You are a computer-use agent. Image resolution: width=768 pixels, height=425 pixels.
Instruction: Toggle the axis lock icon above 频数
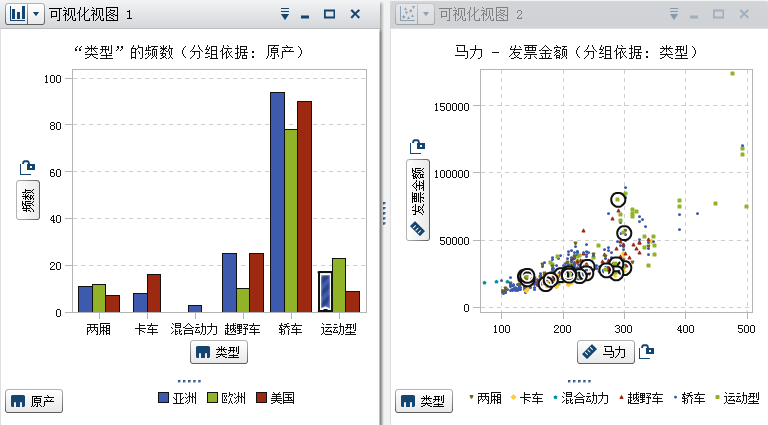click(27, 167)
